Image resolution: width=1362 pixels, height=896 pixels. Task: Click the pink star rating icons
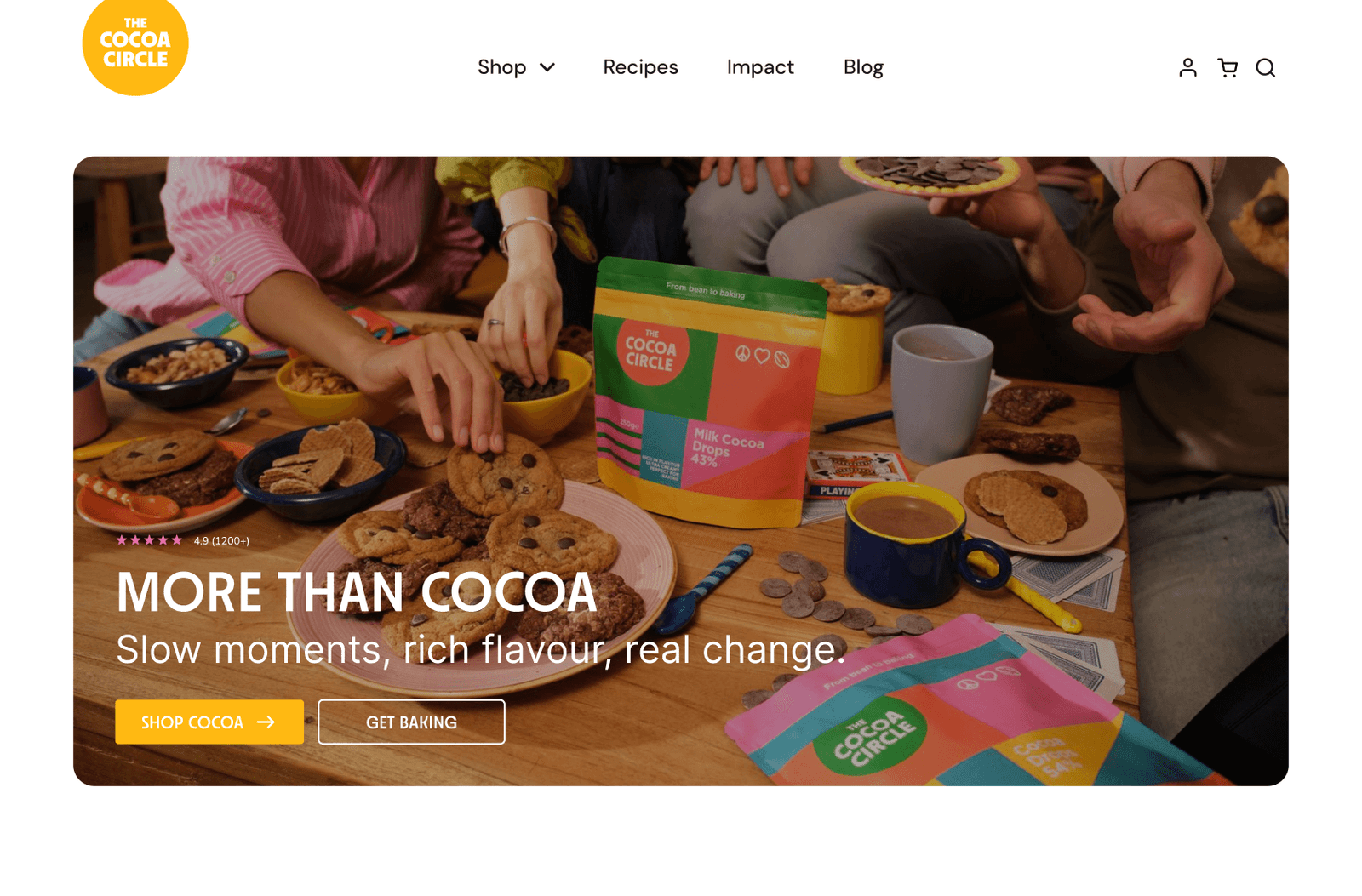[x=149, y=540]
